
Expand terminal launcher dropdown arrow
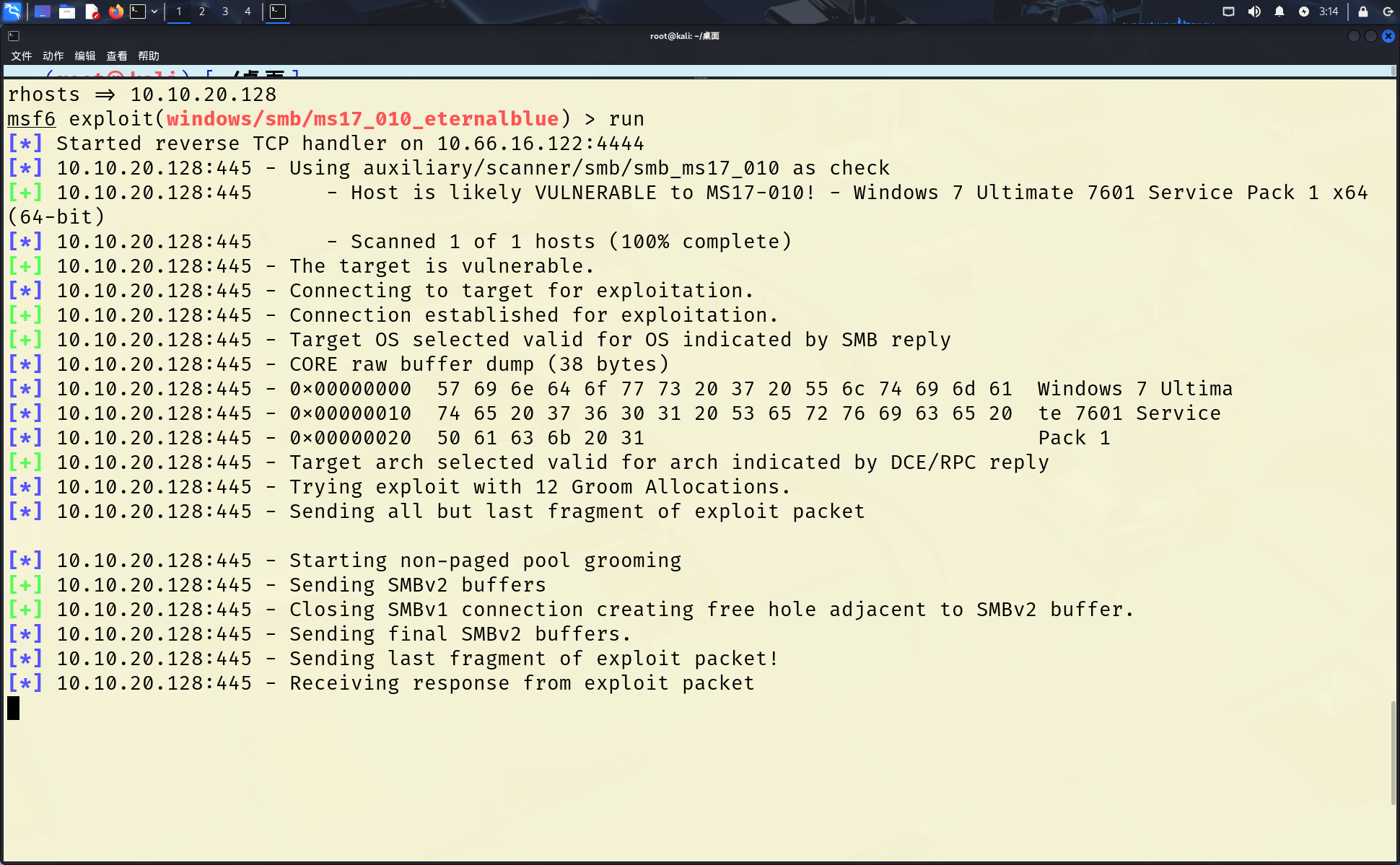click(x=154, y=12)
